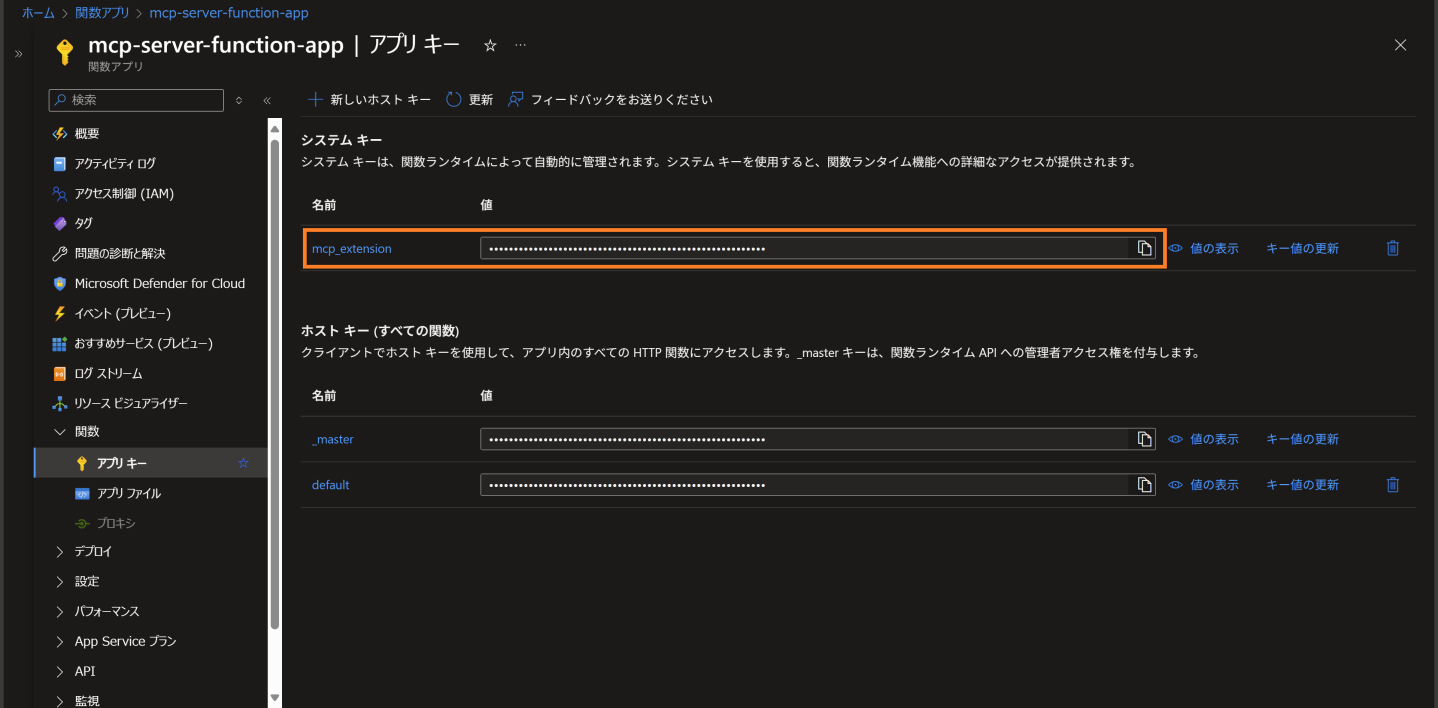Click the sidebar scrollbar down arrow
The width and height of the screenshot is (1438, 708).
click(x=275, y=697)
